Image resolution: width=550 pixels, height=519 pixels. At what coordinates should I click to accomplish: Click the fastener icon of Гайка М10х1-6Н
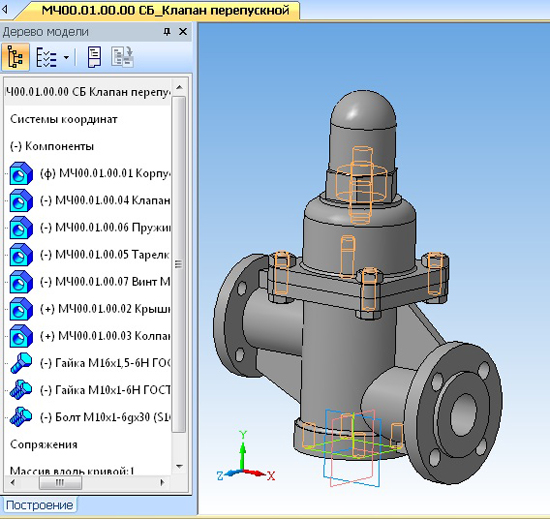21,390
